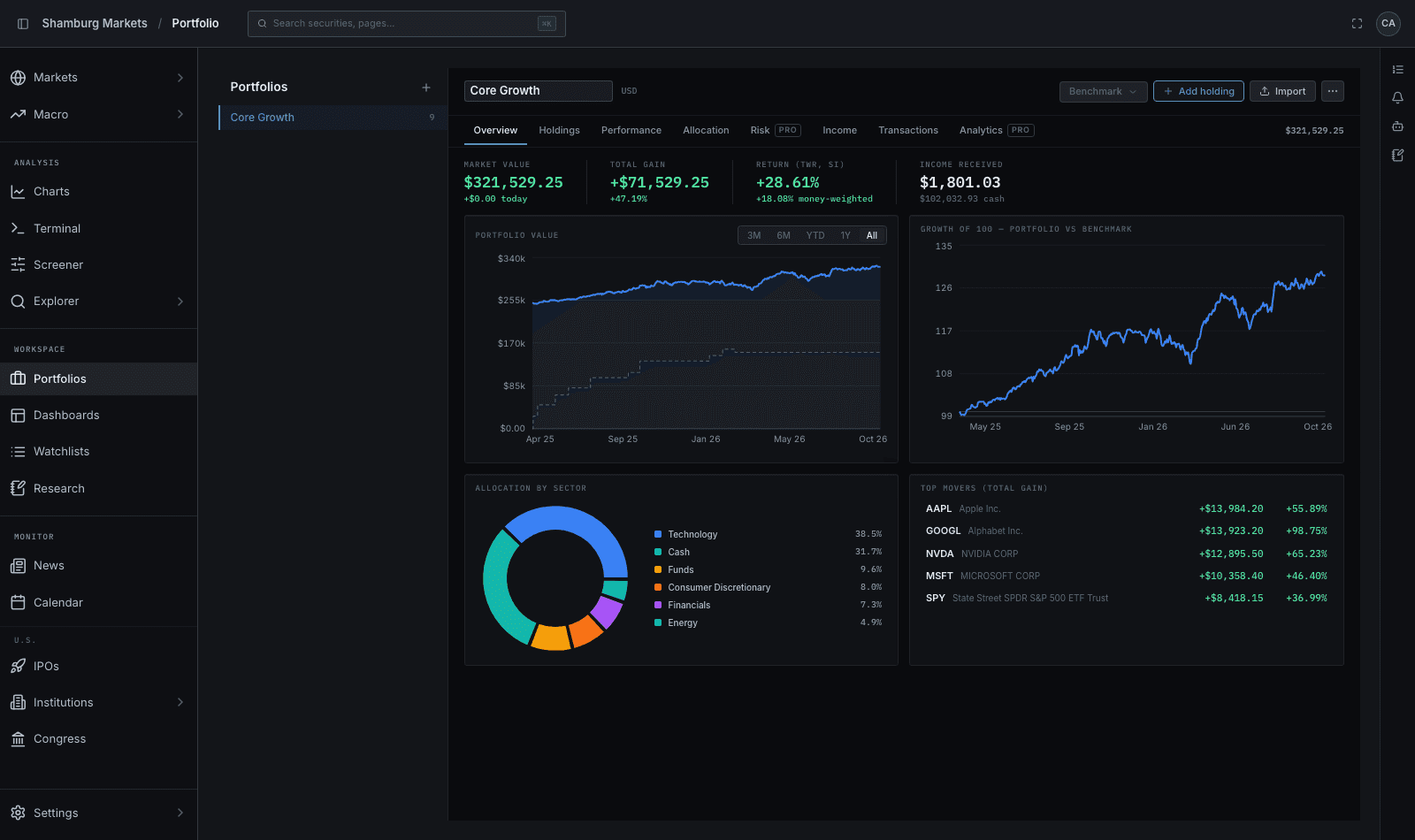Screen dimensions: 1415x840
Task: Open the Benchmark dropdown
Action: (x=1103, y=92)
